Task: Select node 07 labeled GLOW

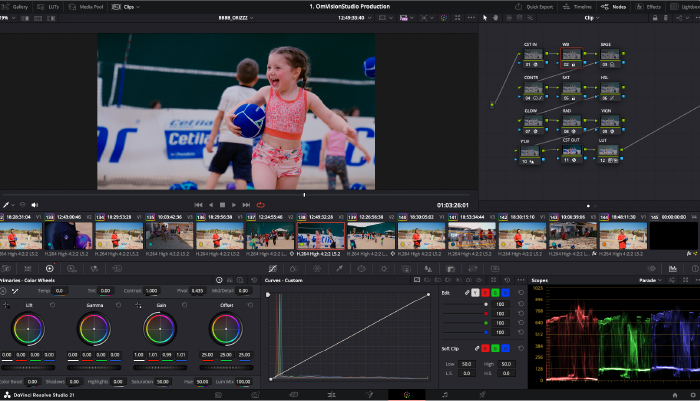Action: click(533, 124)
